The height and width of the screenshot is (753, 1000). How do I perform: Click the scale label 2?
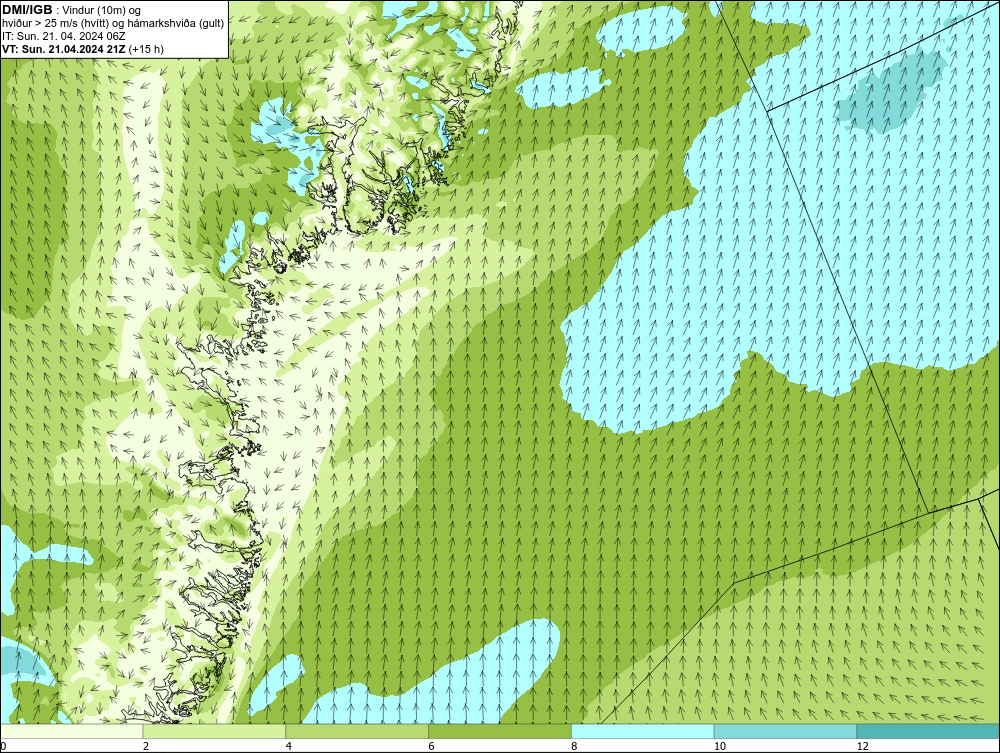click(146, 746)
